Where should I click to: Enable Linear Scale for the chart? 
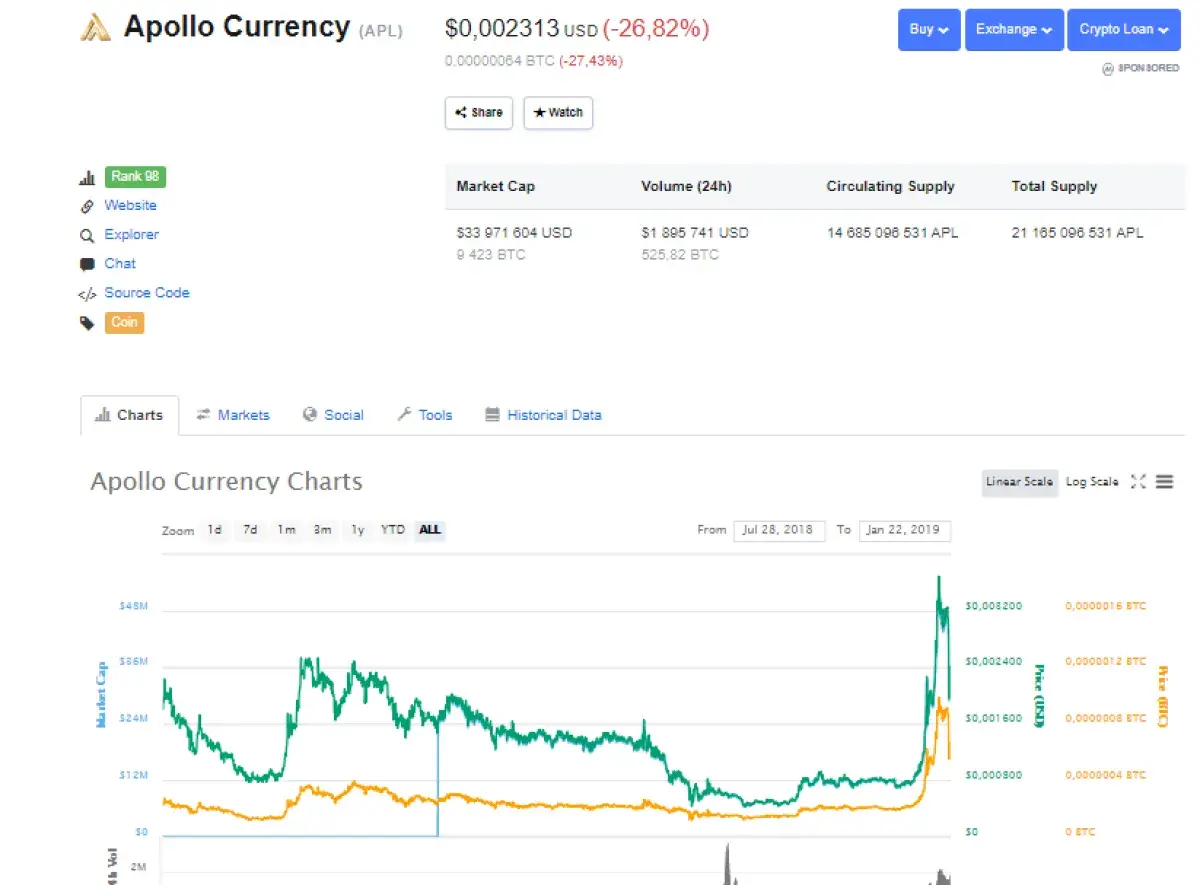click(x=1019, y=482)
